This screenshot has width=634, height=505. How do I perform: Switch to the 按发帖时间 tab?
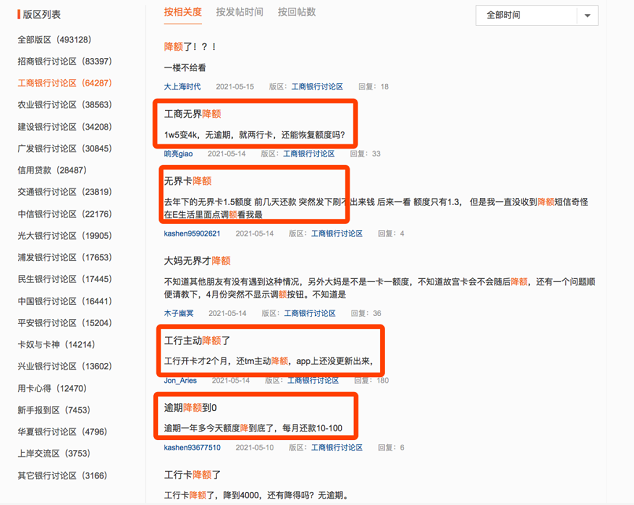pos(240,12)
